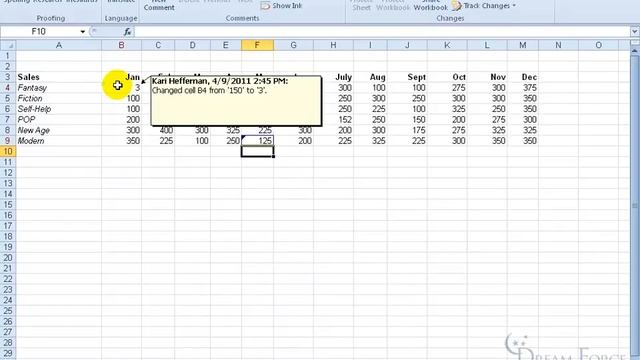The image size is (640, 360).
Task: Select column A header
Action: (x=59, y=45)
